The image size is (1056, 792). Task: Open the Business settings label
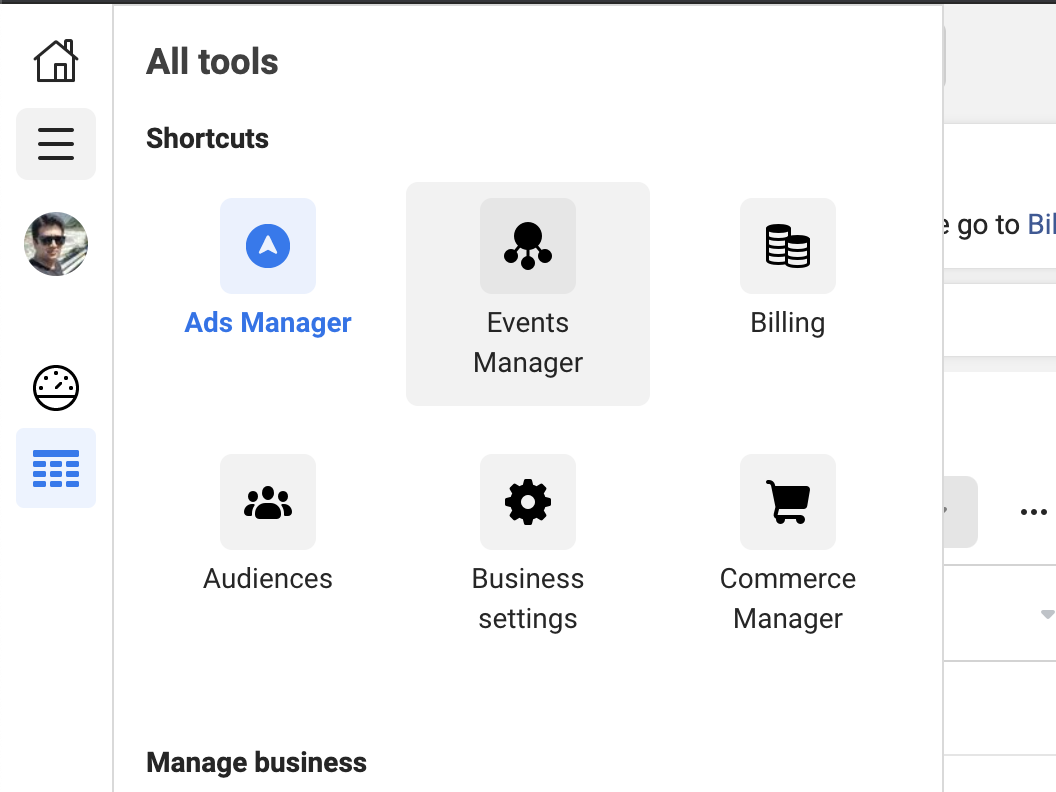pos(528,598)
